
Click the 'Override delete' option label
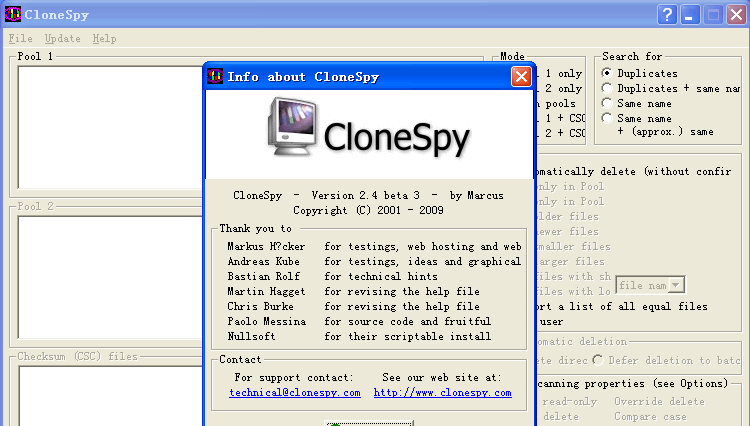tap(659, 402)
